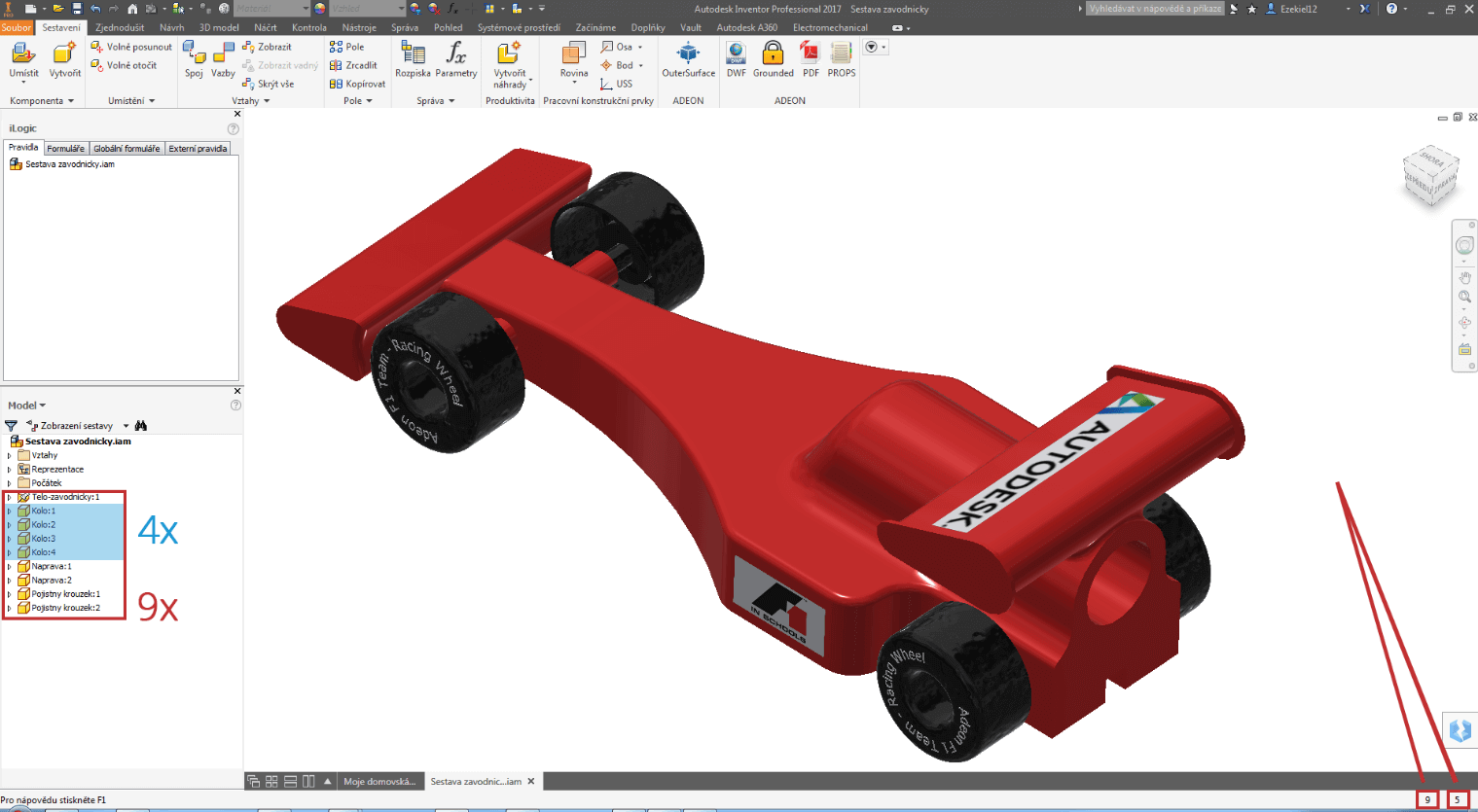Switch to Externí pravidla tab

pyautogui.click(x=198, y=148)
